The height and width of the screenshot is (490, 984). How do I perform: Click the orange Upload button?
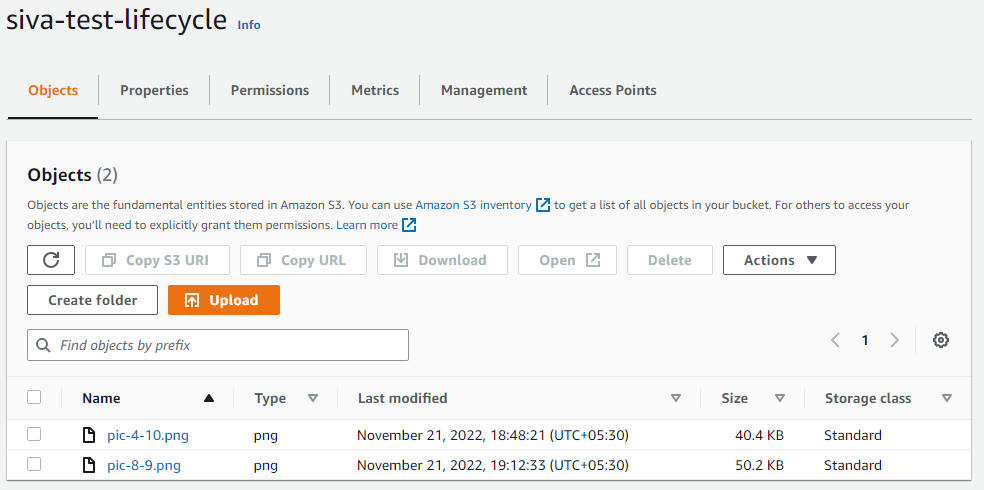[223, 300]
